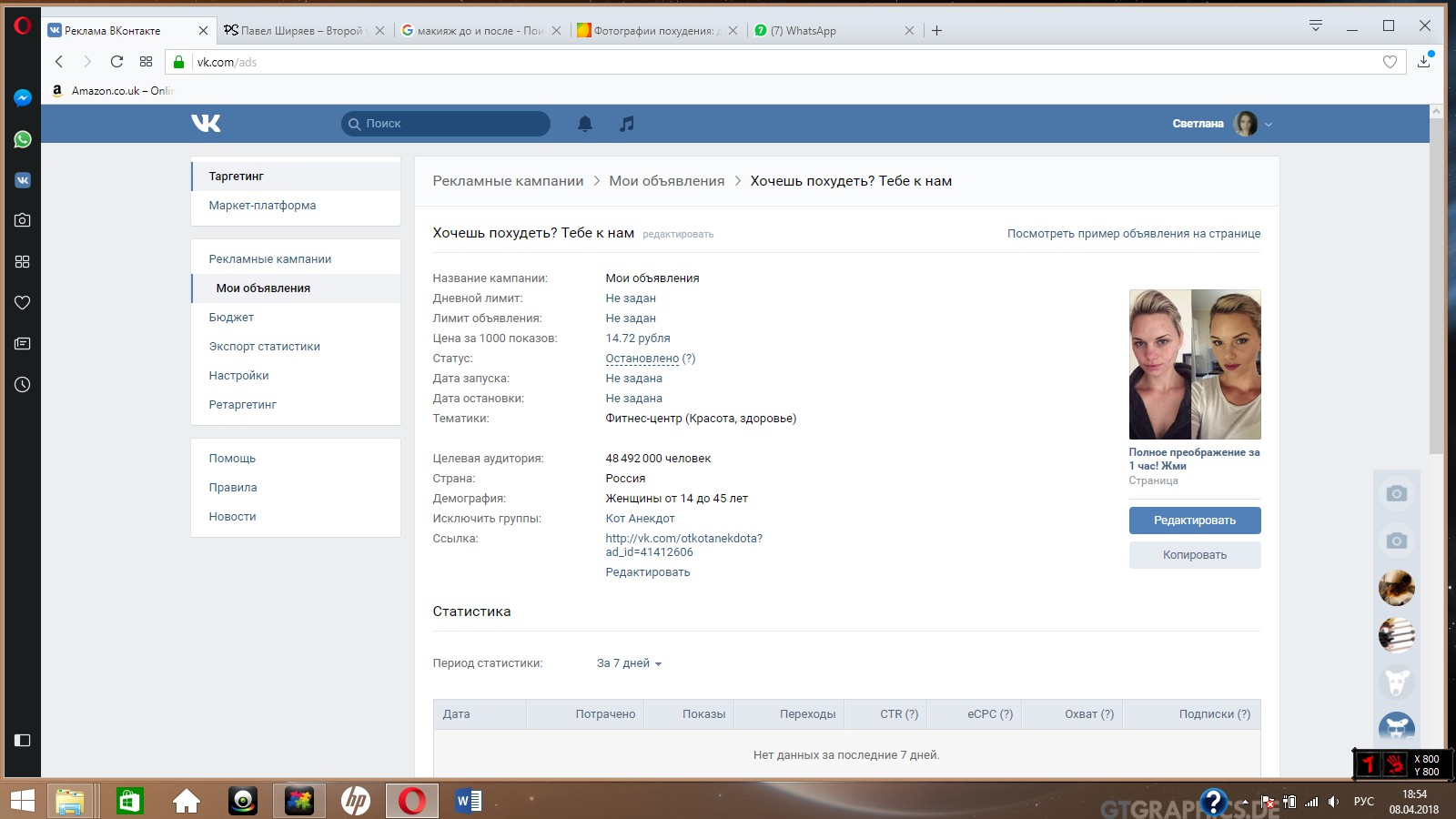Click Редактировать under the targeting settings

648,572
